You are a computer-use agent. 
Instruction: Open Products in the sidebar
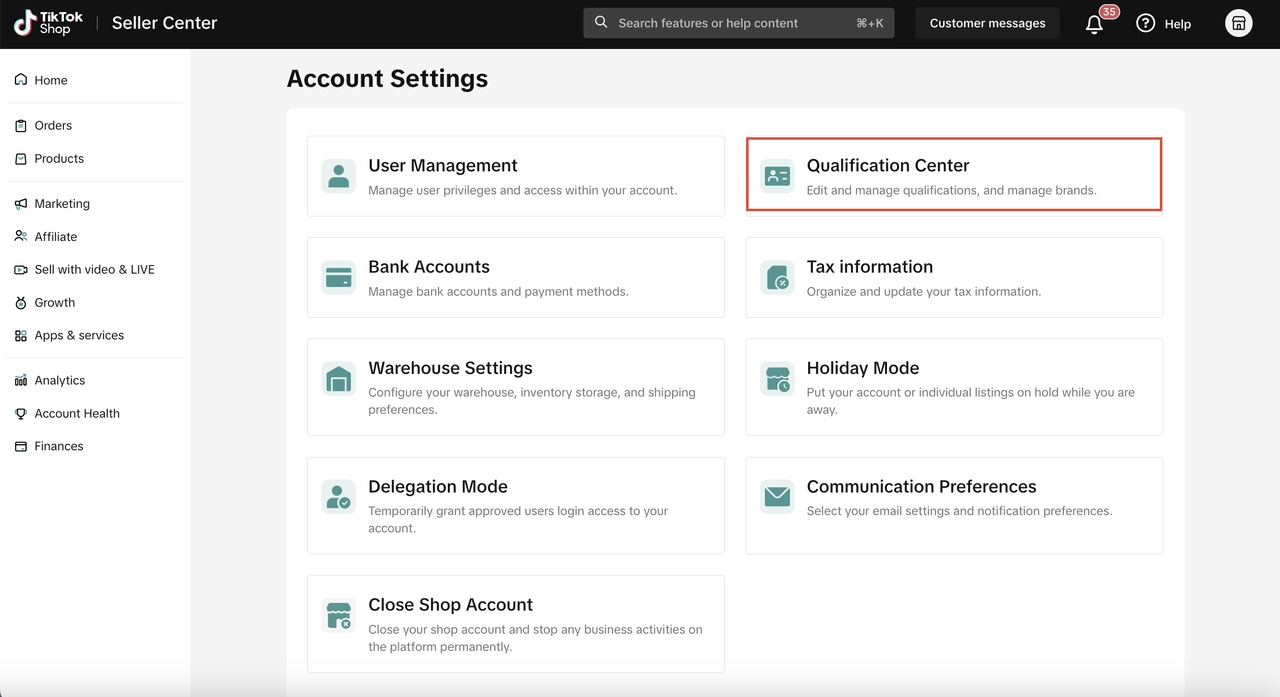(59, 158)
